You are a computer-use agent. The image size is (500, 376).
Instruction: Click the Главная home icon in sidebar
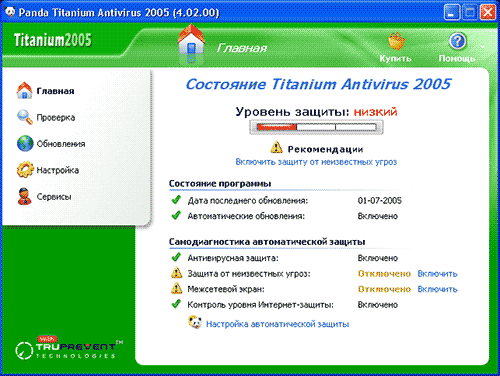(24, 91)
